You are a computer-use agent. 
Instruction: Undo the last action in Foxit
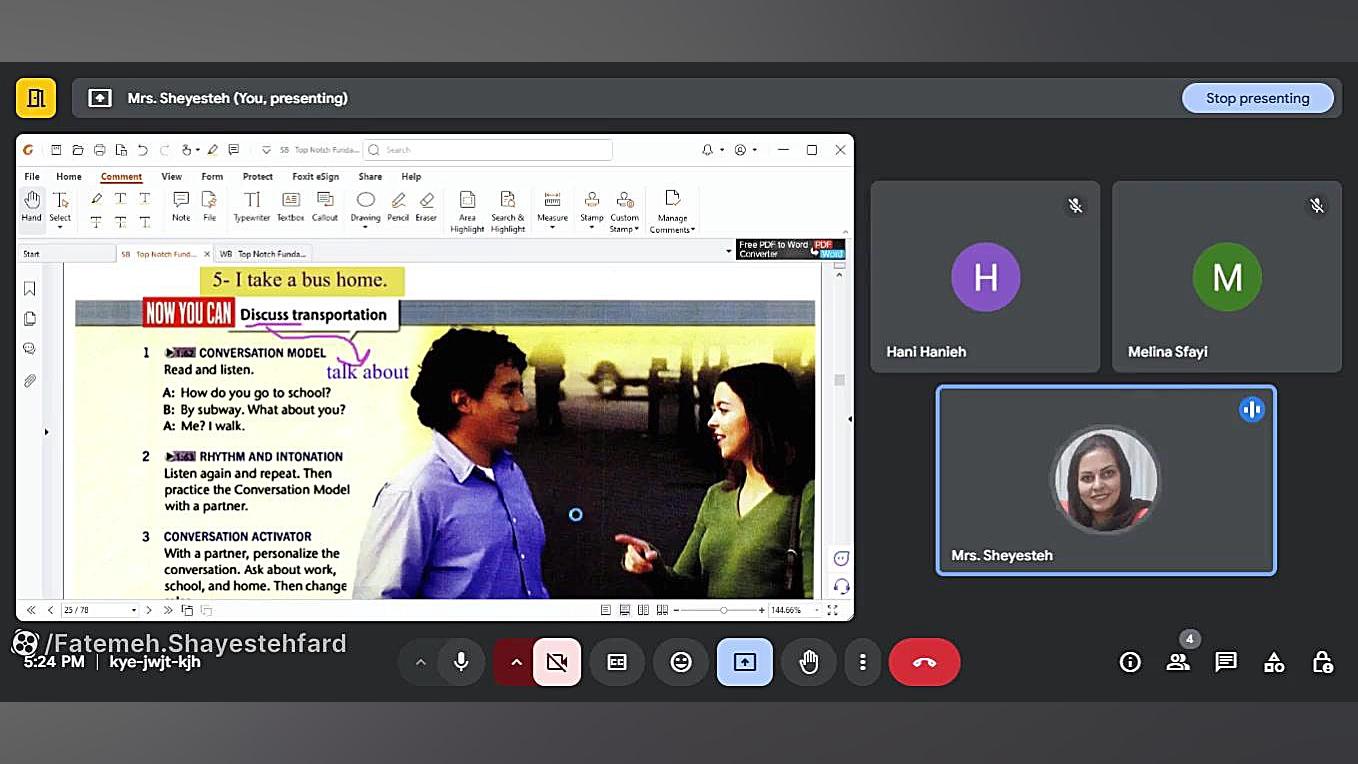(143, 150)
